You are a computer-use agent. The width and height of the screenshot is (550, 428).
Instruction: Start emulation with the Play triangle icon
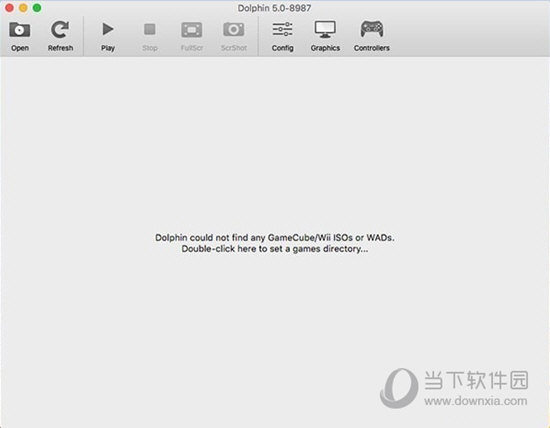[108, 29]
